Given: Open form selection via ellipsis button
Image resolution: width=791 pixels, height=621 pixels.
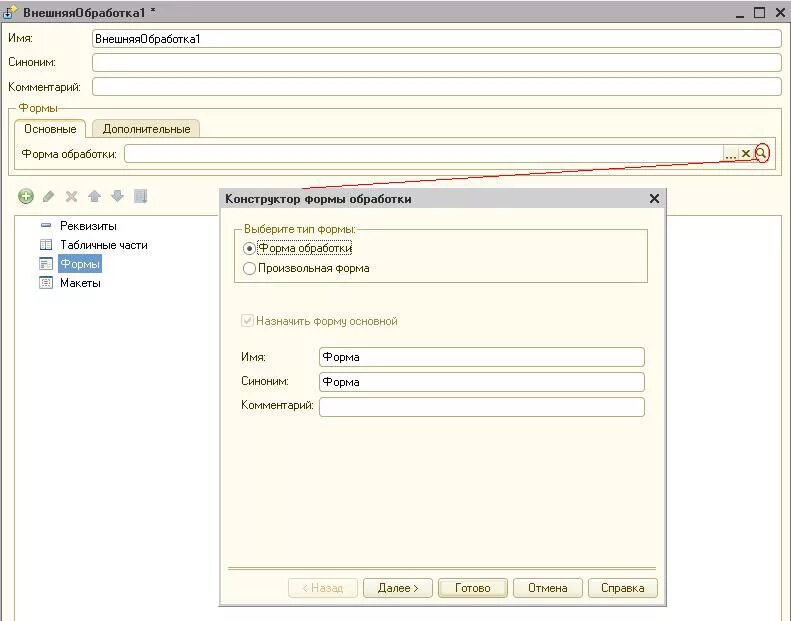Looking at the screenshot, I should click(730, 153).
